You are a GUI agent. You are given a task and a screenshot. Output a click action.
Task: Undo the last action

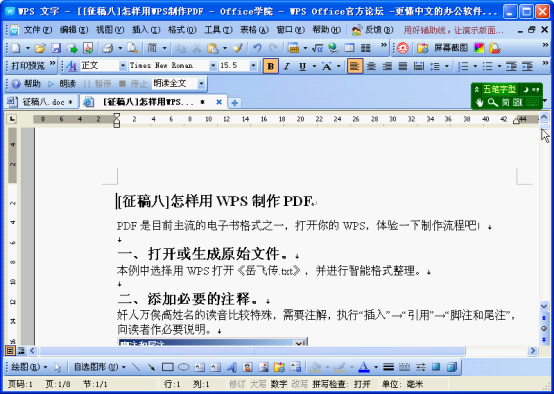tap(257, 48)
